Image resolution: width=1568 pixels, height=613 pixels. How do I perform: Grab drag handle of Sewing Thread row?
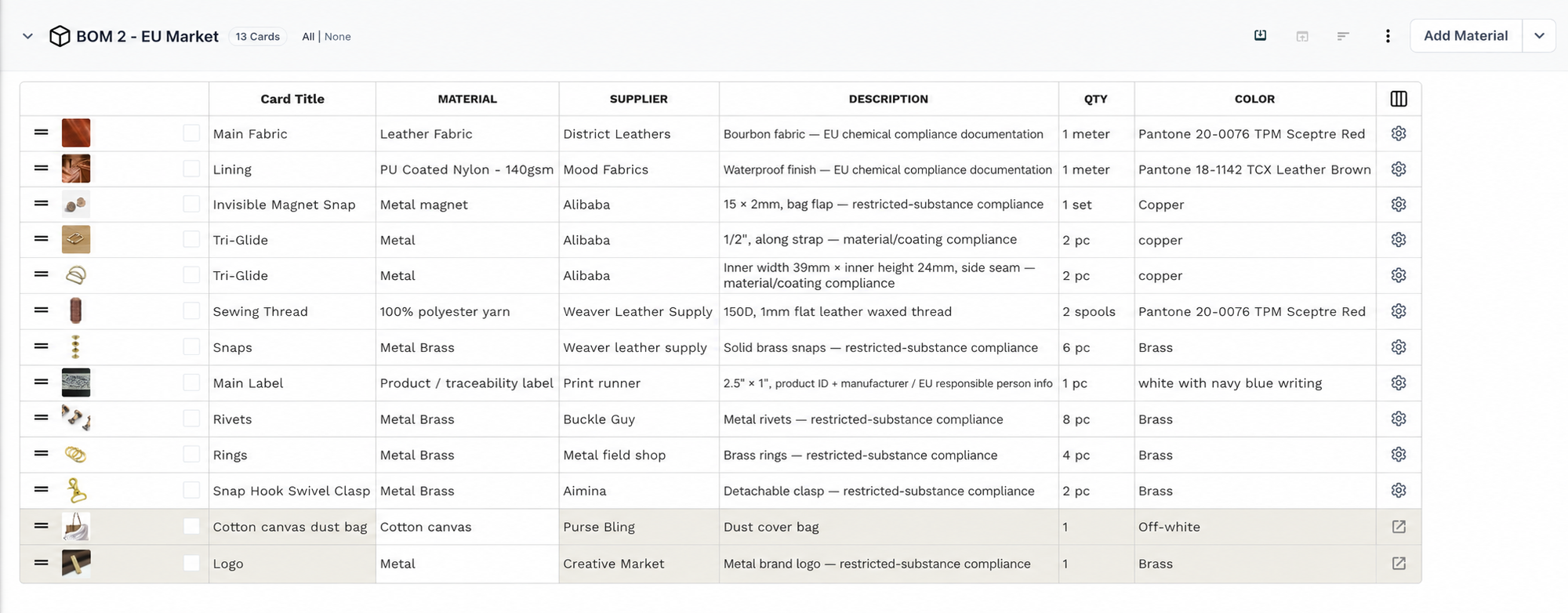point(42,310)
